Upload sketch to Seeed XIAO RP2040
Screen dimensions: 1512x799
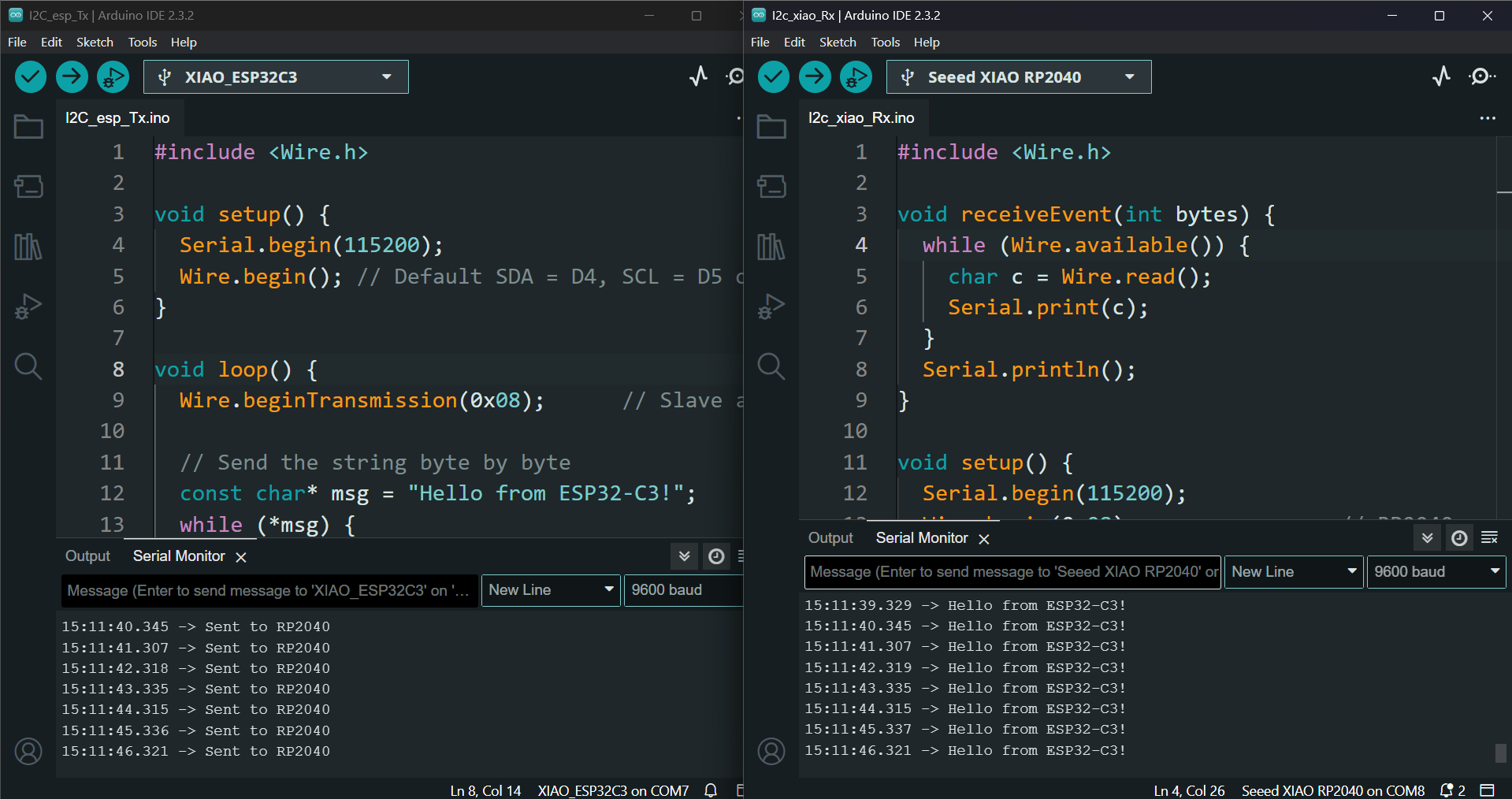(815, 76)
